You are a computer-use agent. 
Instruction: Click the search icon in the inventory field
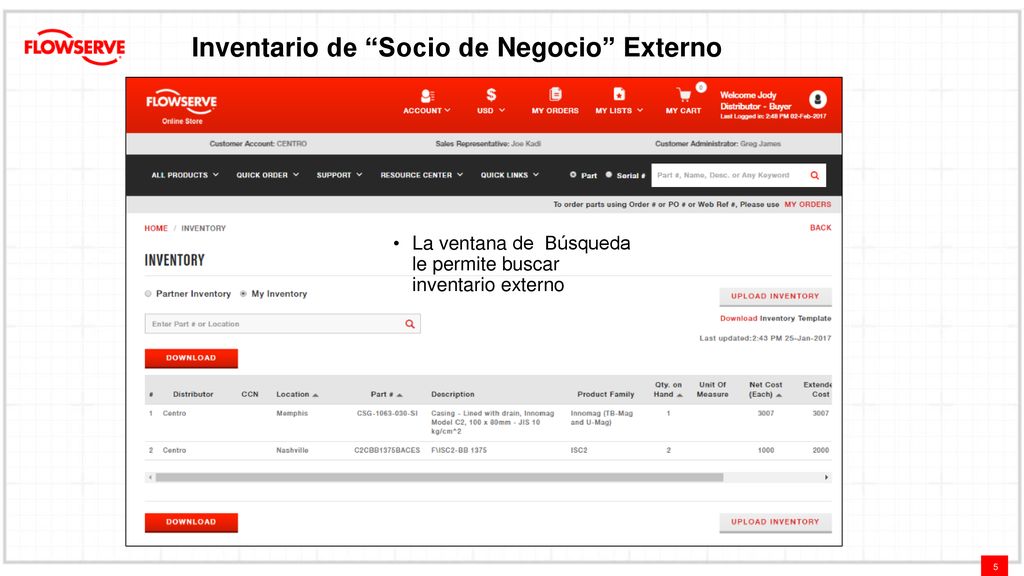410,324
